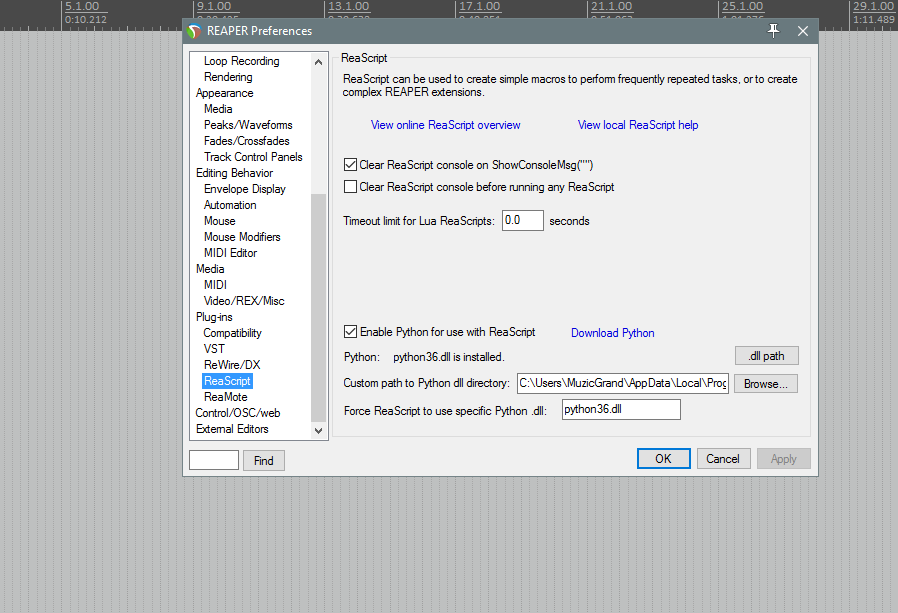Open Peaks/Waveforms preferences page

click(x=248, y=125)
